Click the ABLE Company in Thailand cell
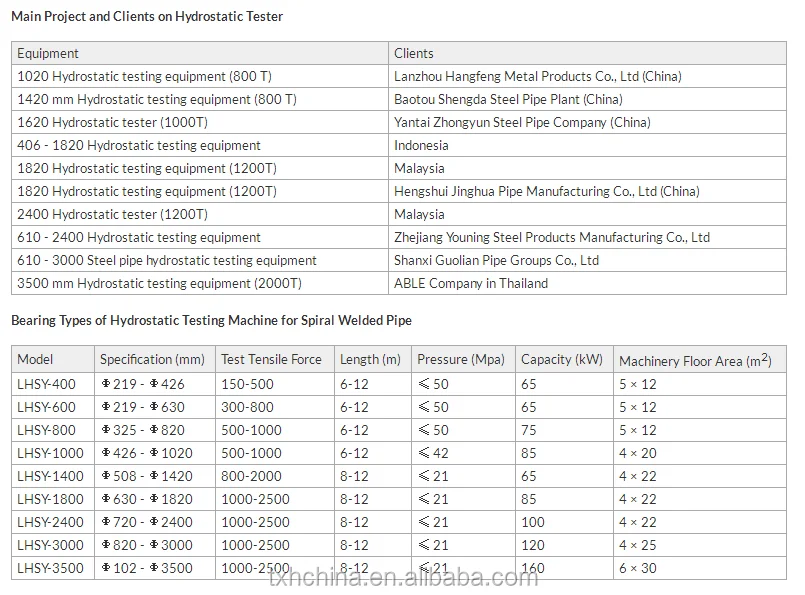This screenshot has height=595, width=805. point(471,283)
